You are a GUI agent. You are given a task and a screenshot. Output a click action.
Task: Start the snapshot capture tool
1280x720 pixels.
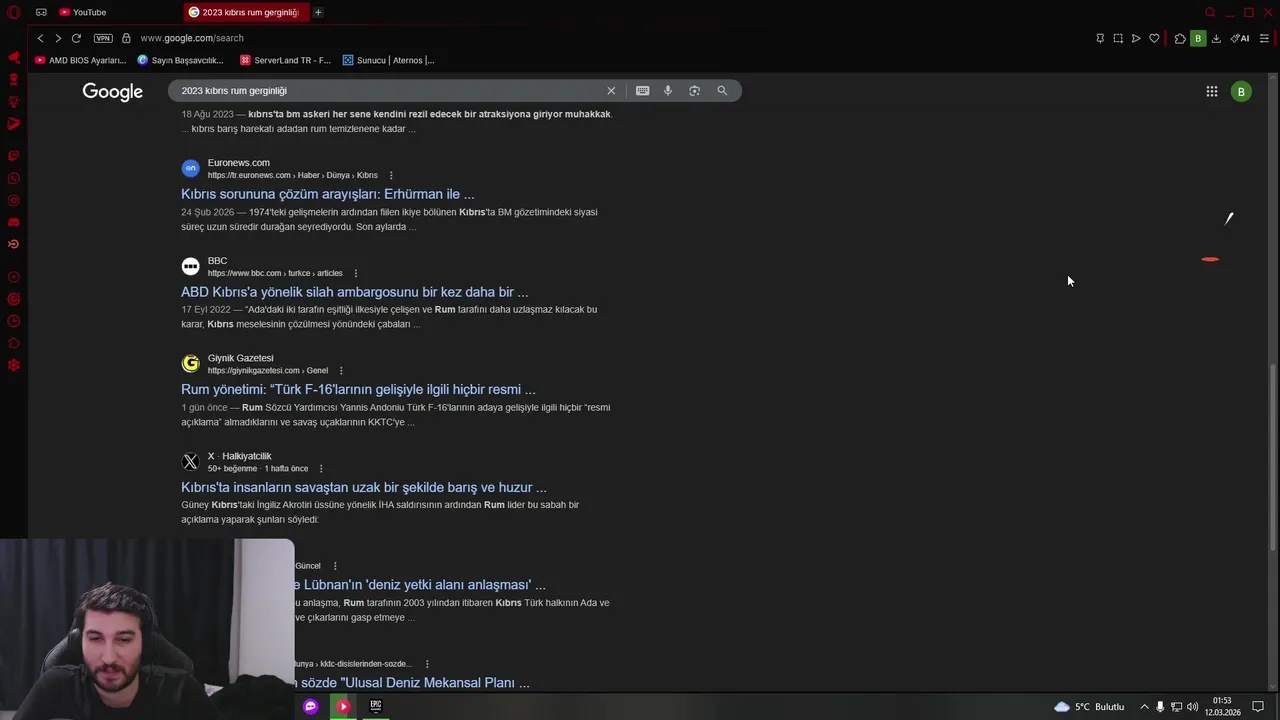tap(1118, 38)
